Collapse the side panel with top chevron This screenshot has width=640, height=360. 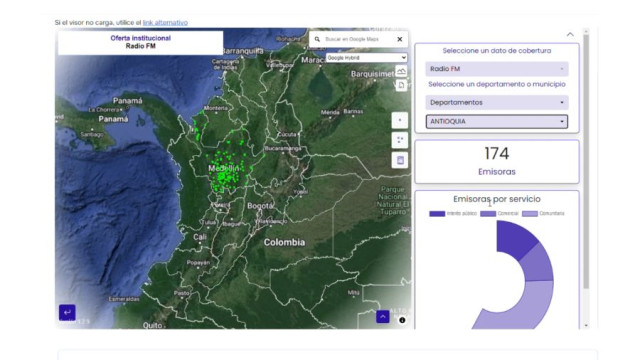(570, 35)
